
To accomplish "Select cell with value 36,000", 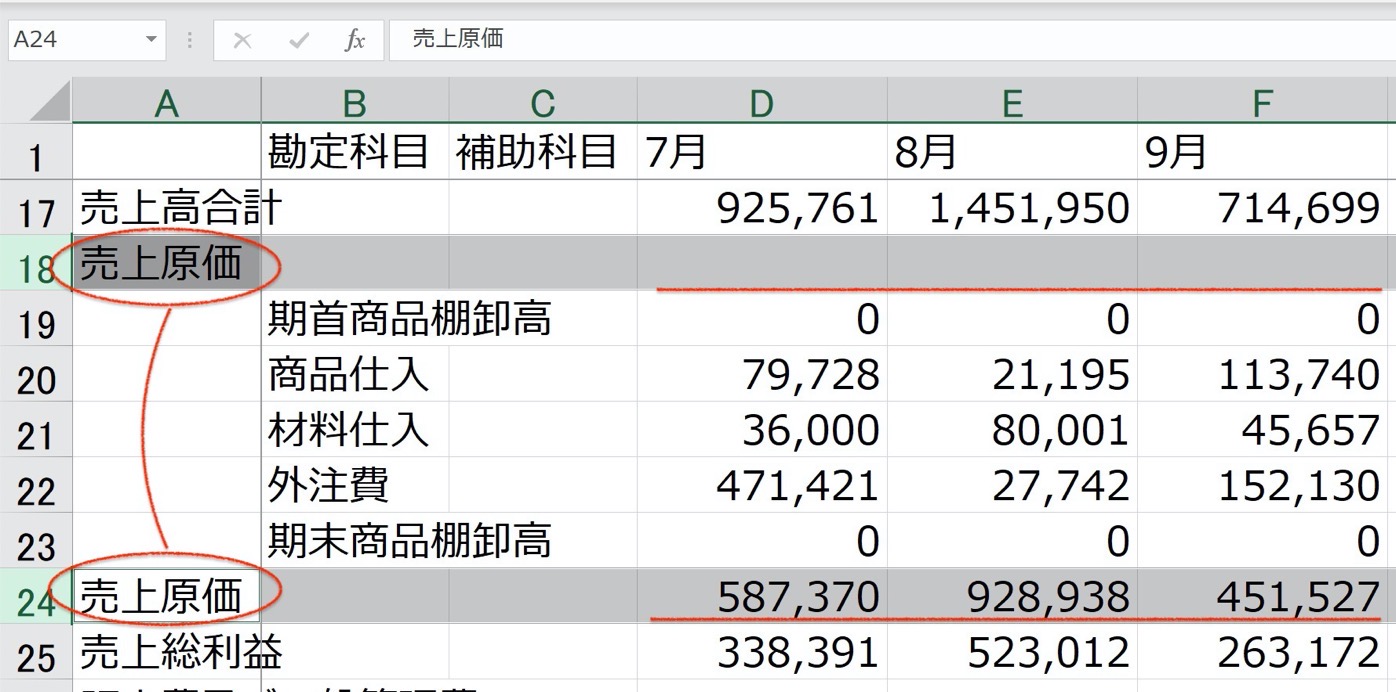I will tap(762, 430).
